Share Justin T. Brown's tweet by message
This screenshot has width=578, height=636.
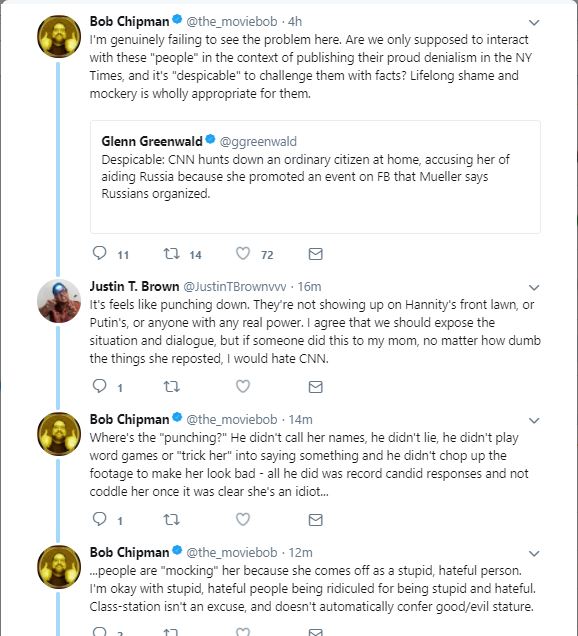pyautogui.click(x=315, y=387)
